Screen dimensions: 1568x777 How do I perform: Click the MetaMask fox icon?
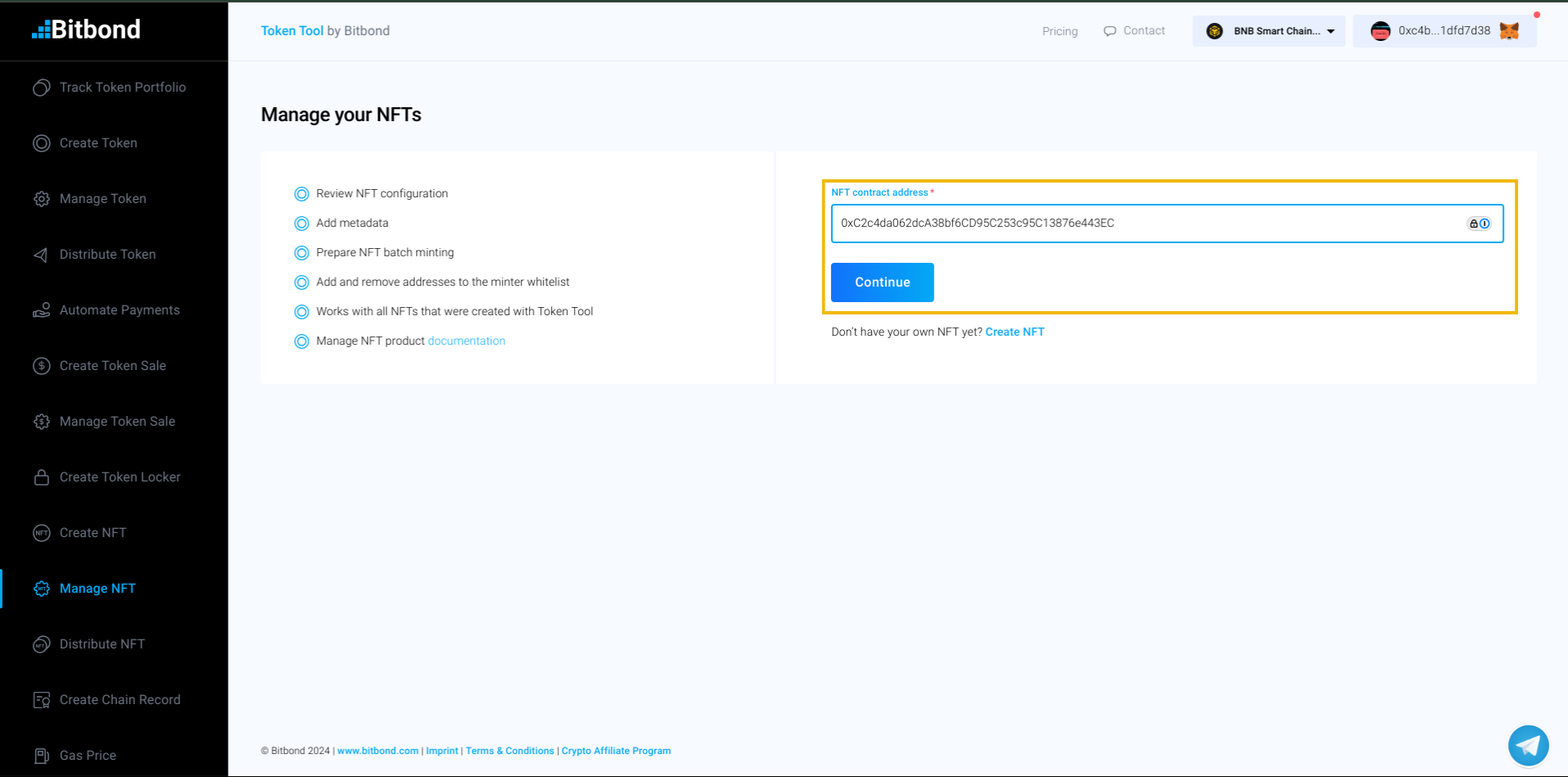point(1509,30)
